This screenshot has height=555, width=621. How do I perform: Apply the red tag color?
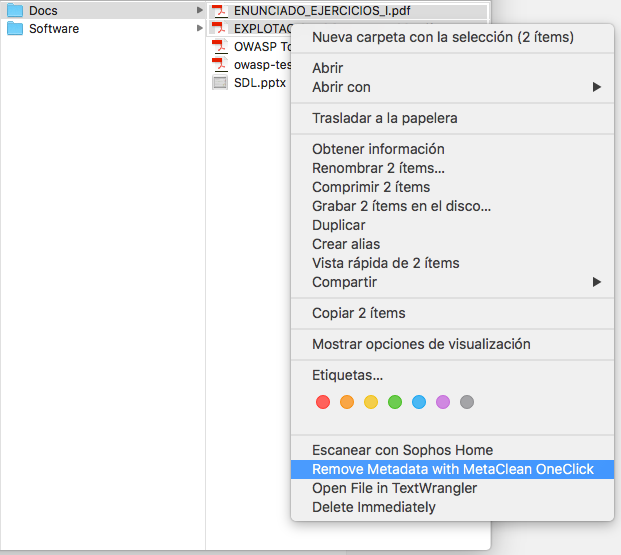tap(322, 402)
